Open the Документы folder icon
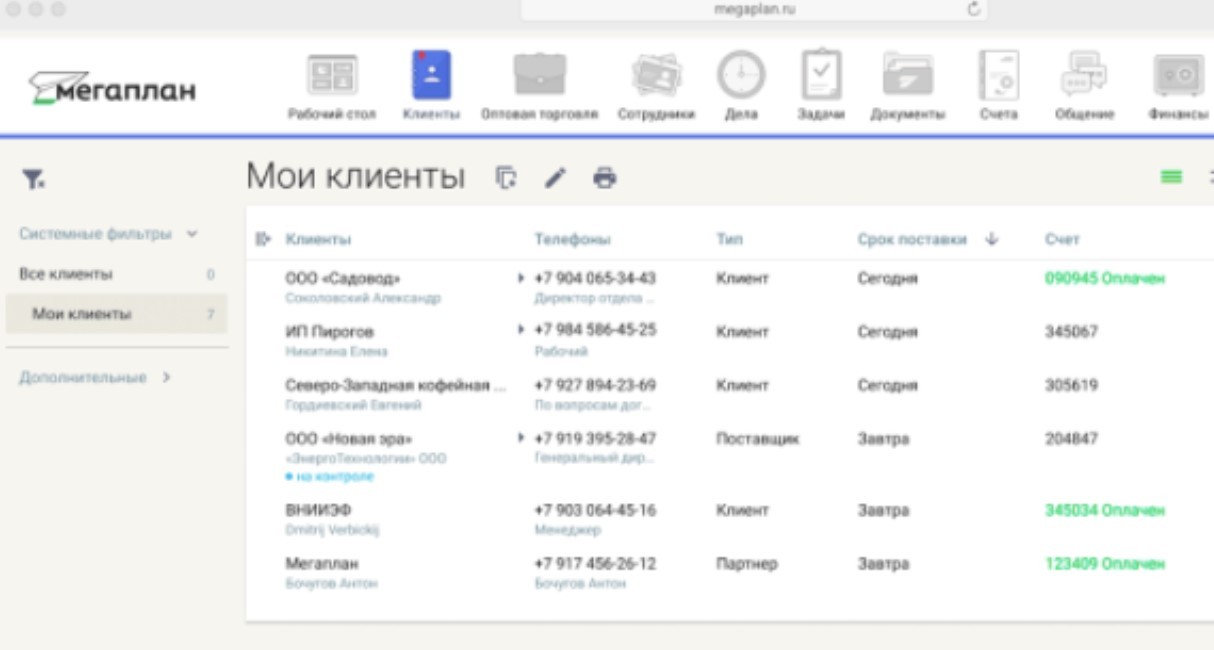Image resolution: width=1214 pixels, height=650 pixels. [x=908, y=76]
